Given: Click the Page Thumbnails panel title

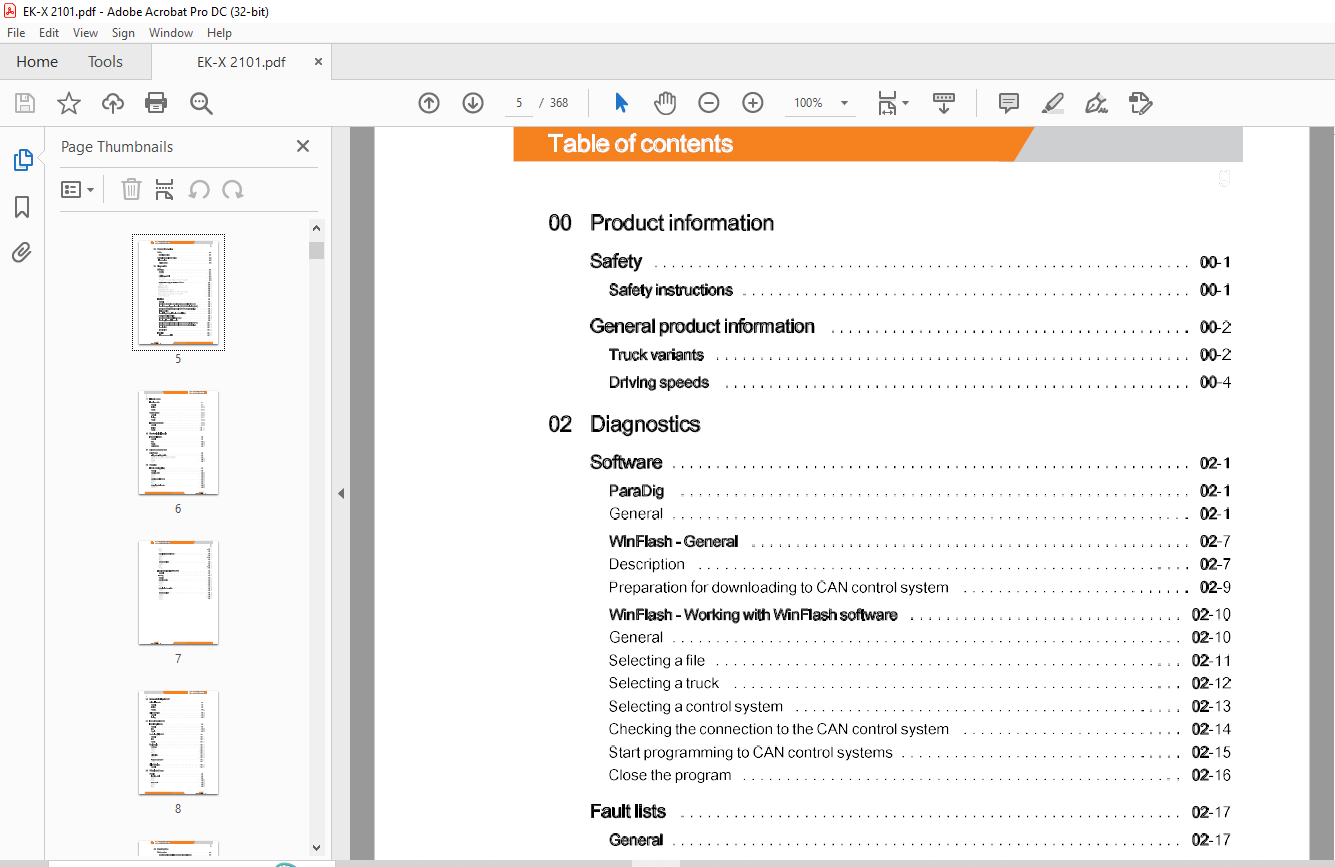Looking at the screenshot, I should tap(117, 147).
